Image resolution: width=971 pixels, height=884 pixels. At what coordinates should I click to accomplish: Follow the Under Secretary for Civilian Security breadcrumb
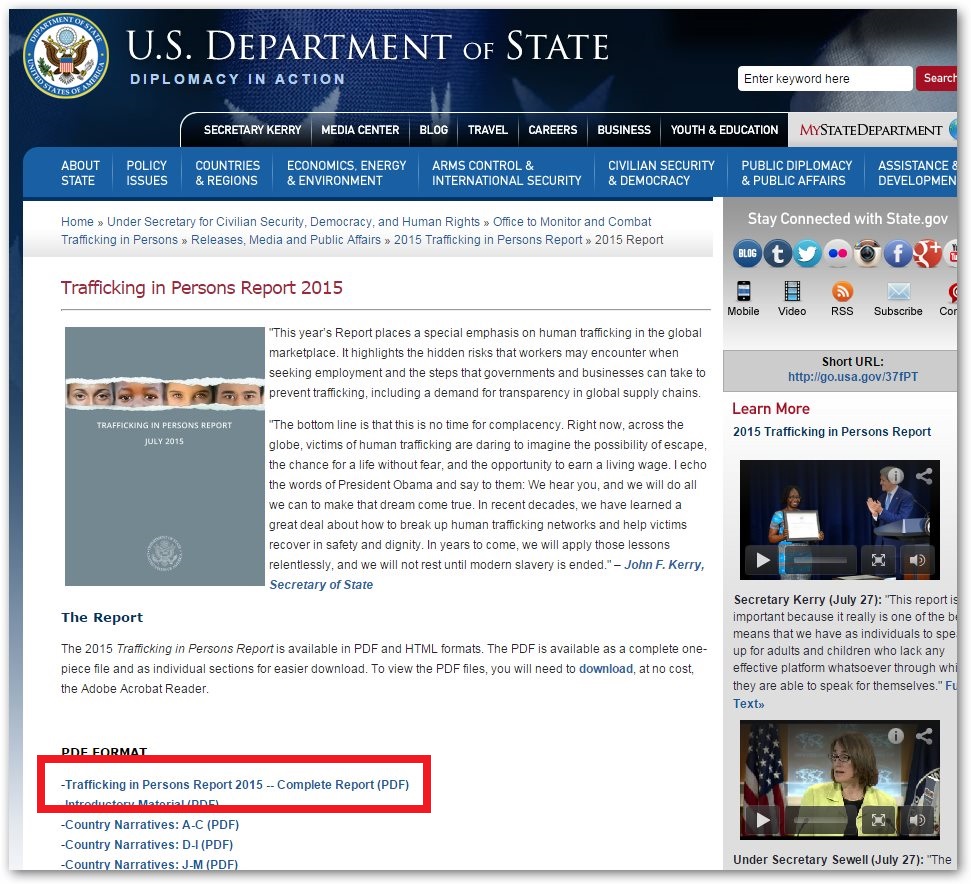pyautogui.click(x=293, y=222)
